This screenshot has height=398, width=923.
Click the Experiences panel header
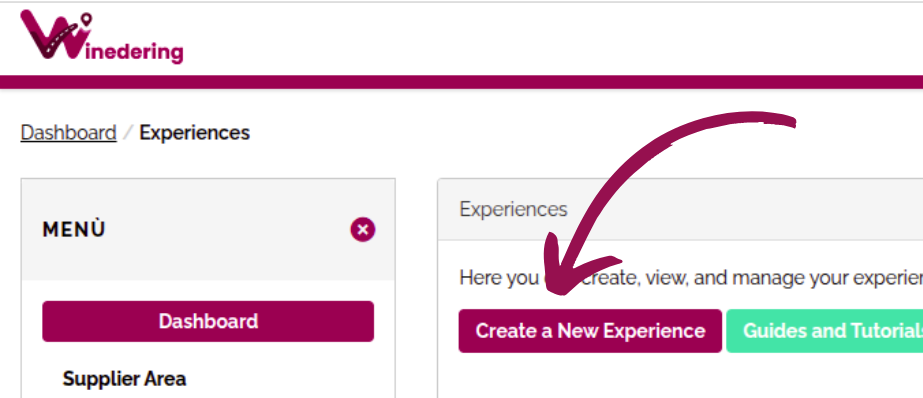pyautogui.click(x=680, y=210)
